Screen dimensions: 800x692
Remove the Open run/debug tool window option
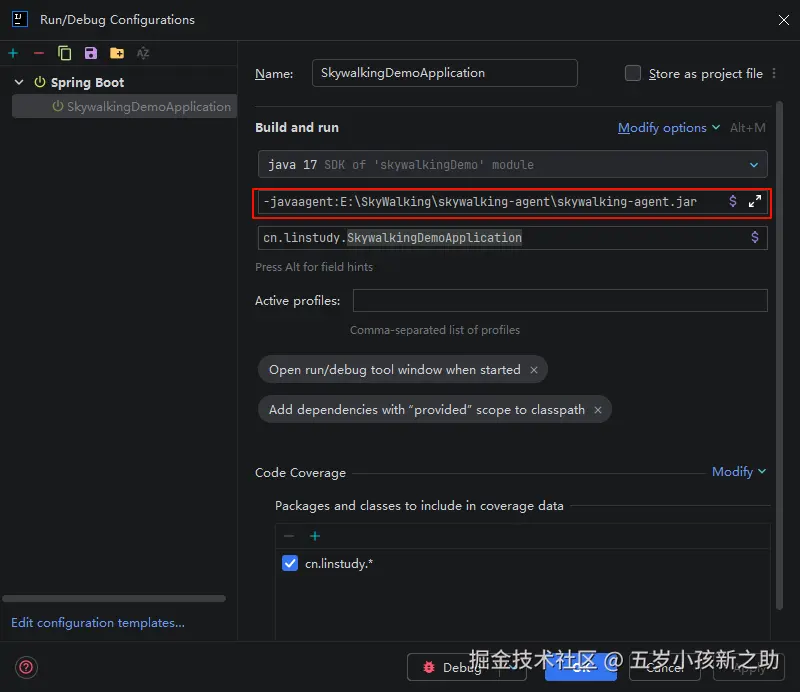click(534, 370)
